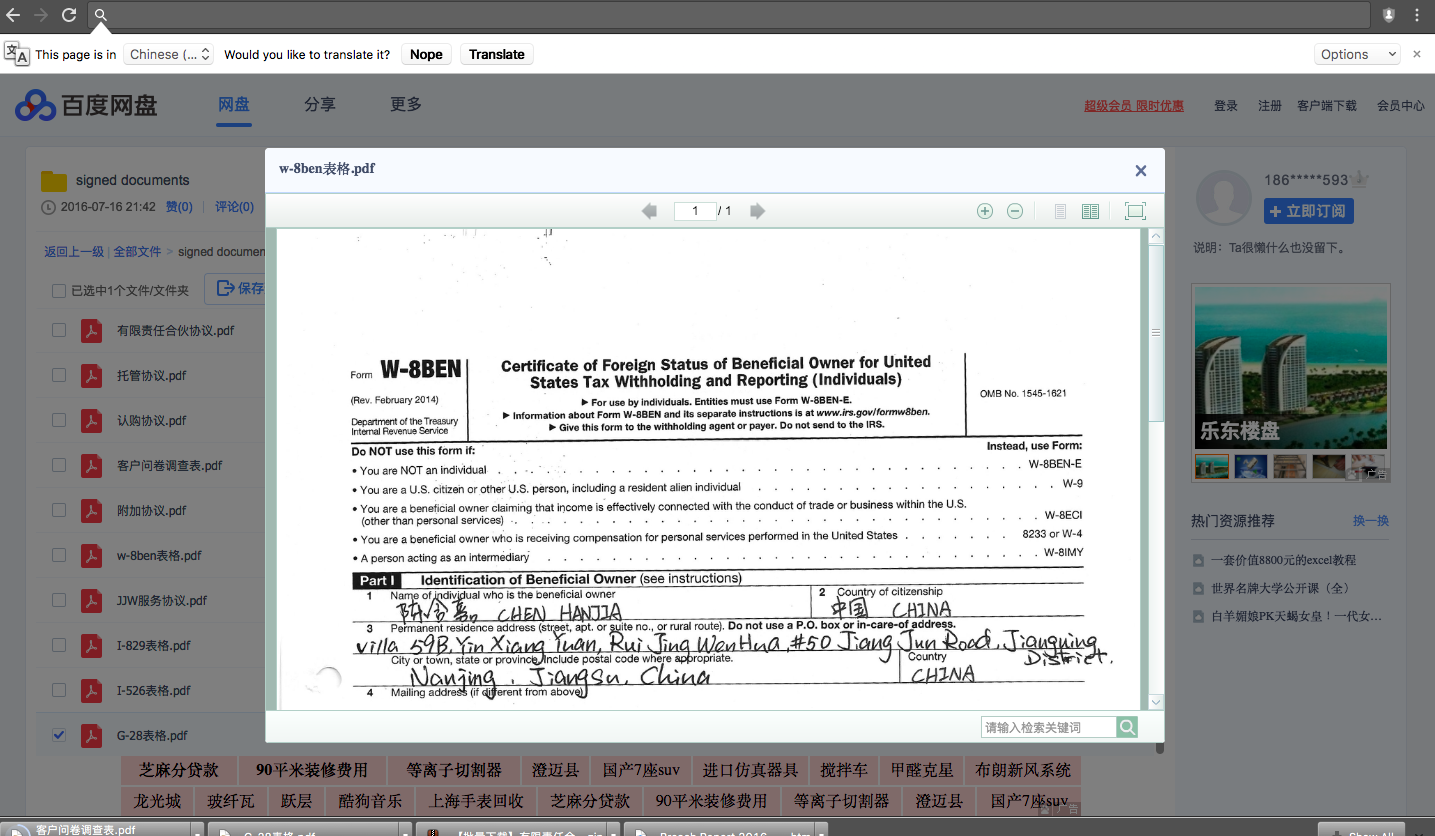Click the PDF icon for I-526表格.pdf
Screen dimensions: 1435x836
[92, 690]
